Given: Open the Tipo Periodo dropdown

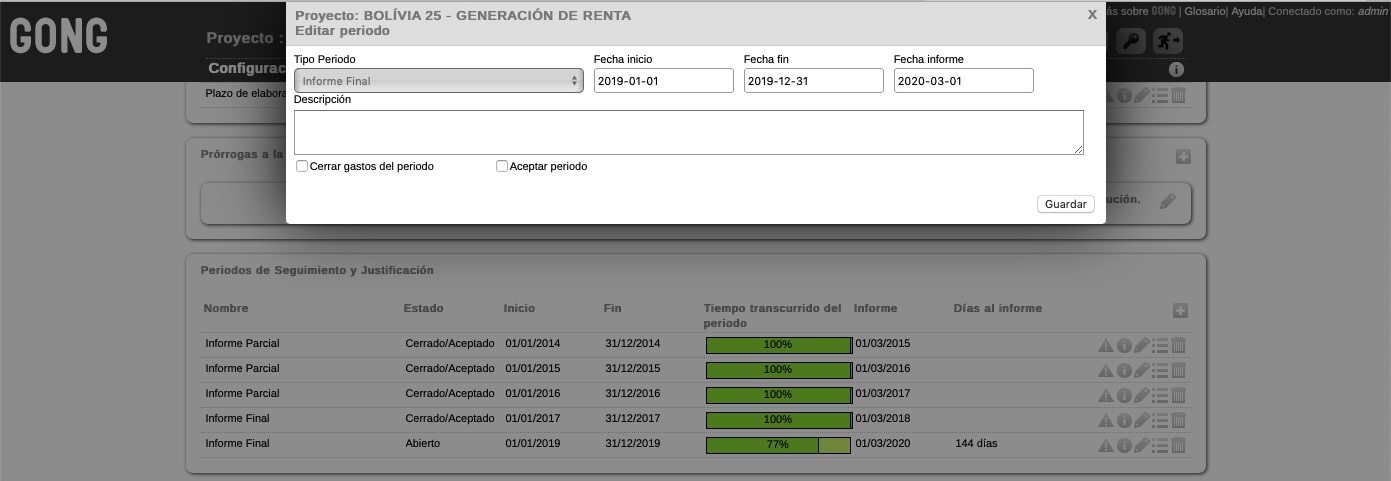Looking at the screenshot, I should [x=438, y=81].
